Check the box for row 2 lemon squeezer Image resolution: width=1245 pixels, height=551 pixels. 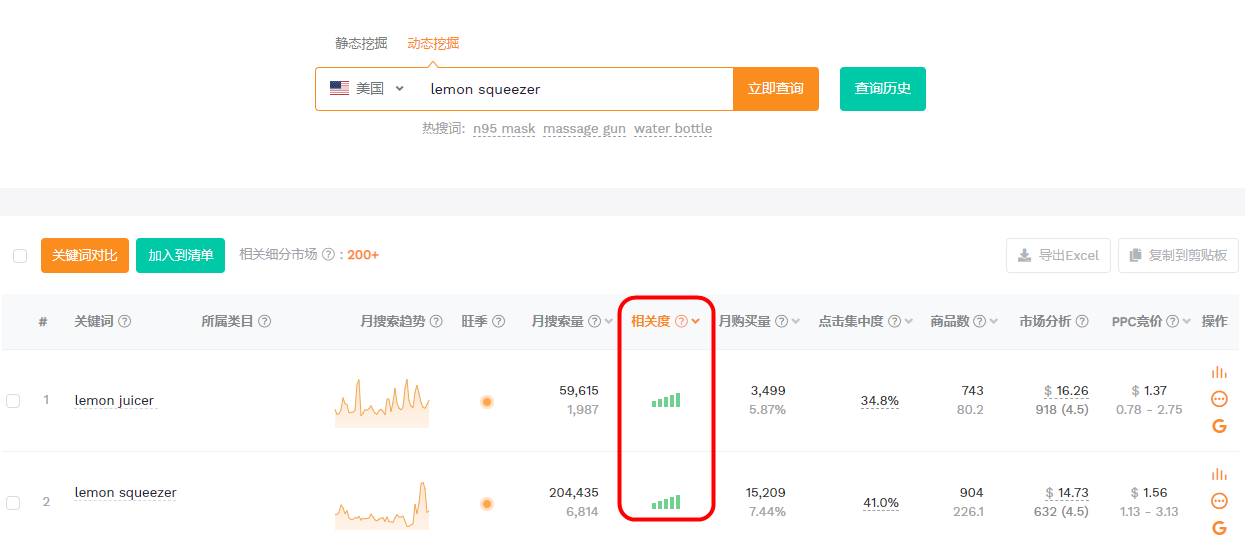[13, 502]
